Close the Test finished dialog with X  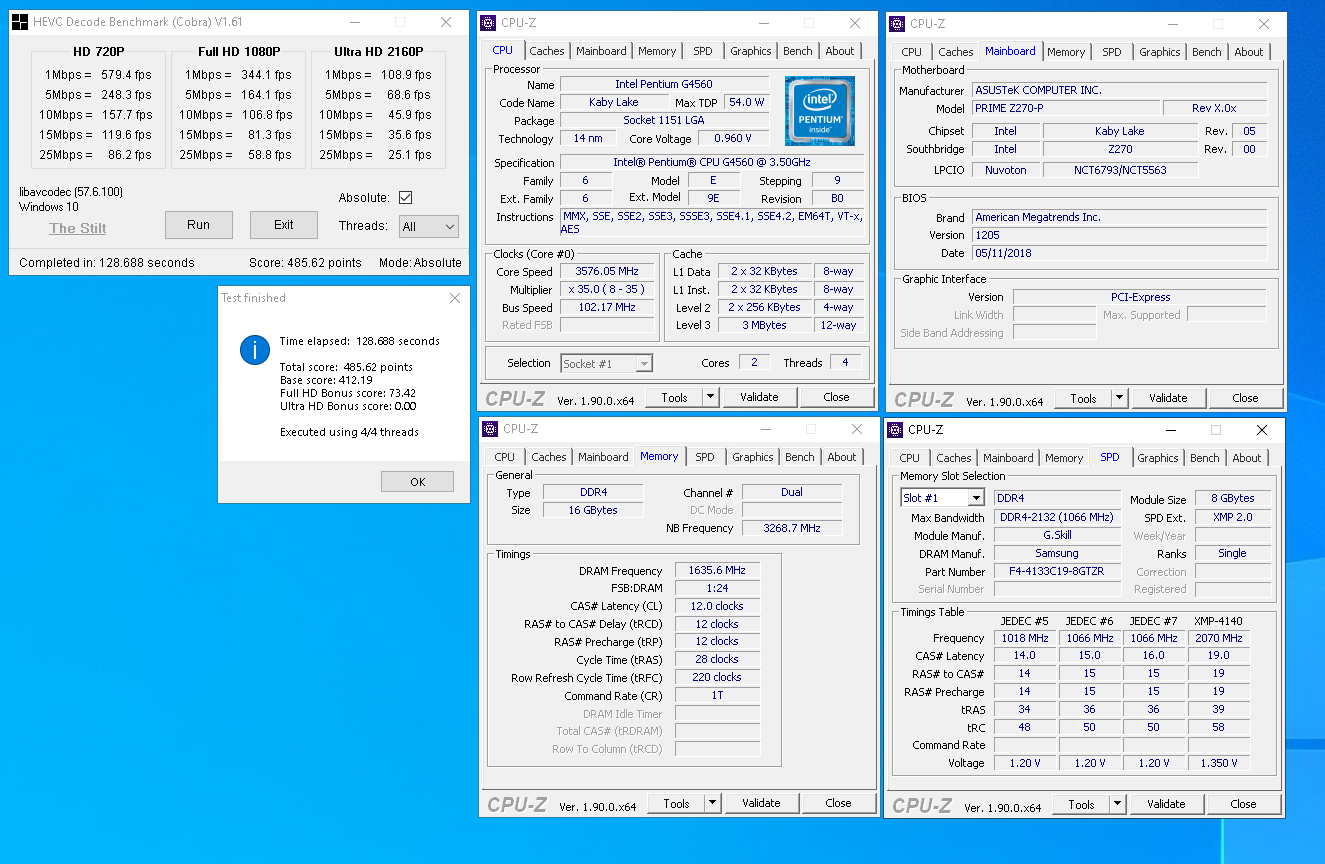coord(455,298)
